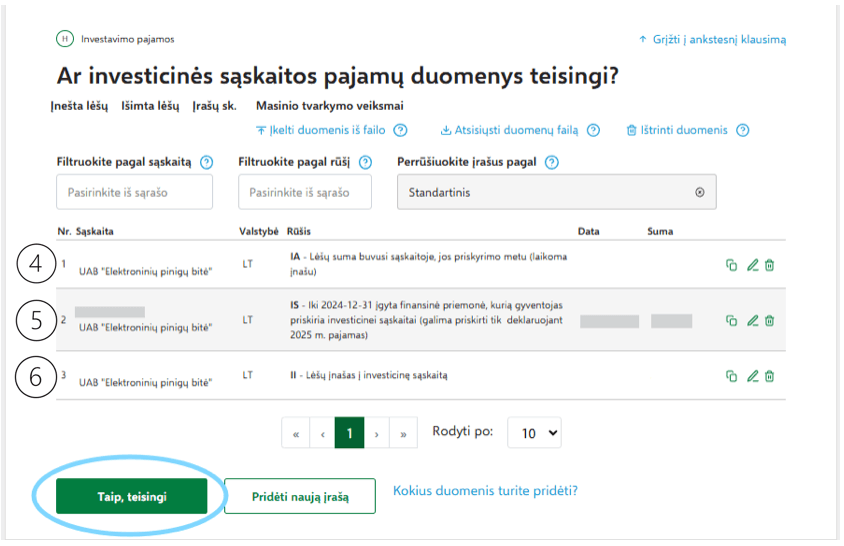Image resolution: width=844 pixels, height=546 pixels.
Task: Edit the row 3 II record
Action: 752,376
